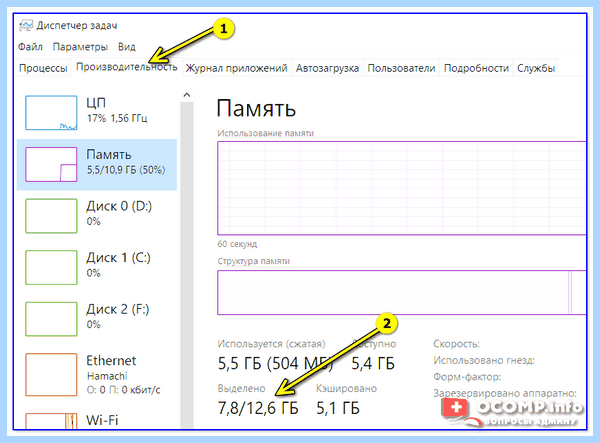Click the Скорость: label

456,344
